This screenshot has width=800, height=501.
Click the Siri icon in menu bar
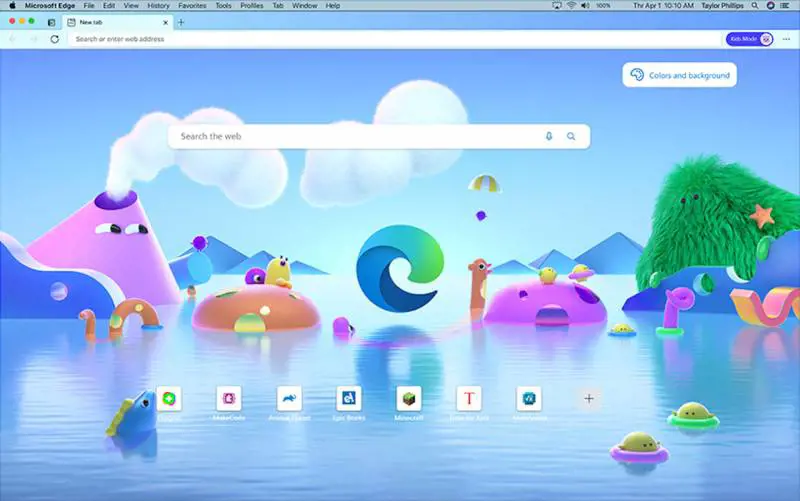[x=770, y=6]
